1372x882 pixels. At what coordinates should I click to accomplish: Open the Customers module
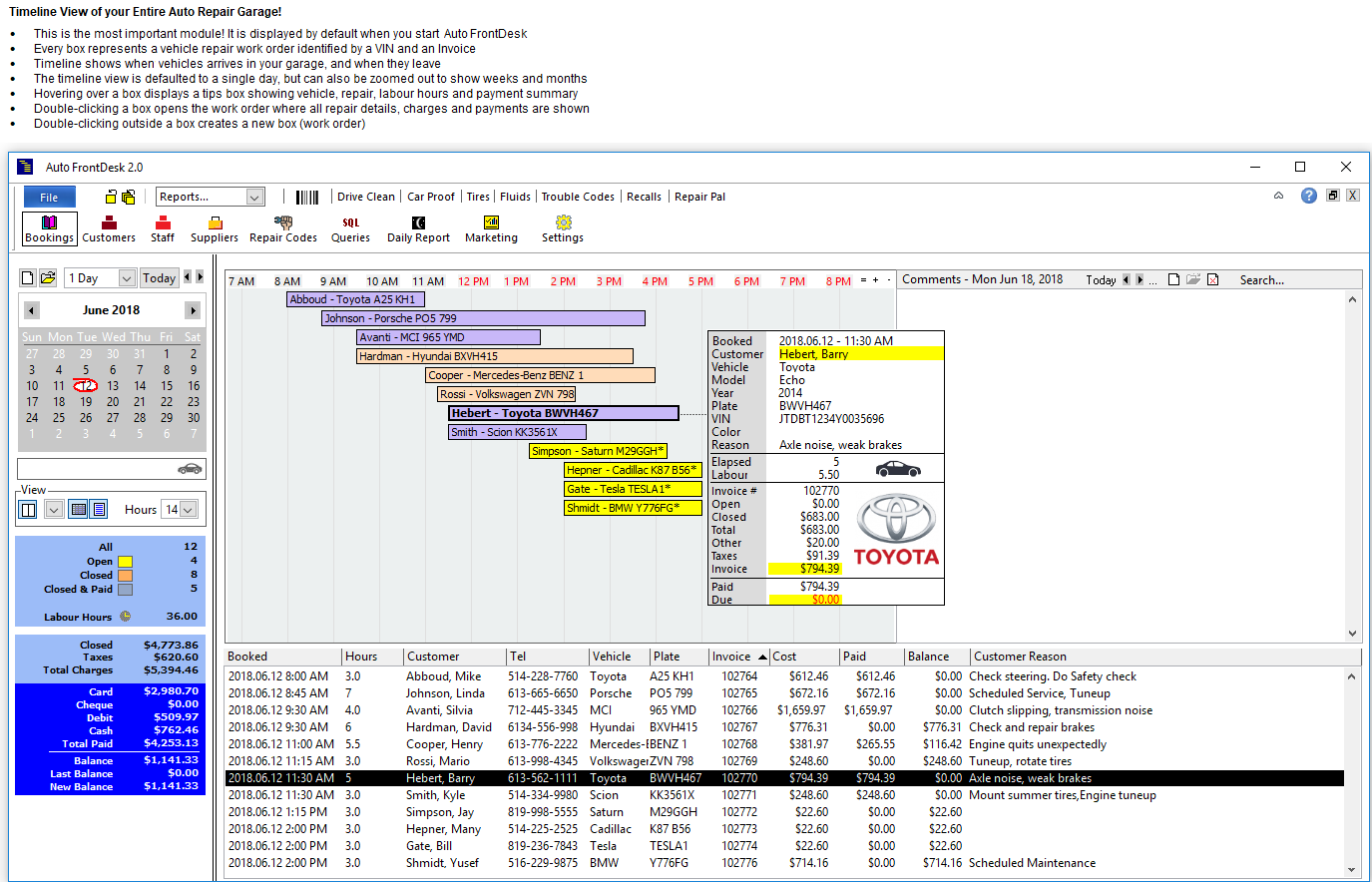[x=109, y=228]
